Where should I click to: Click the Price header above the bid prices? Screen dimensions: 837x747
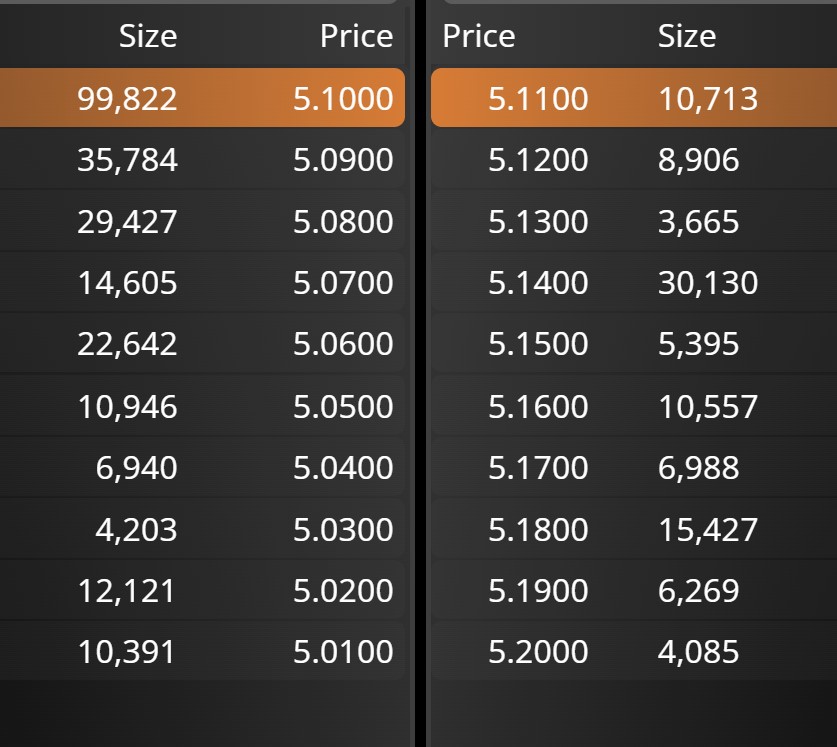pyautogui.click(x=356, y=36)
